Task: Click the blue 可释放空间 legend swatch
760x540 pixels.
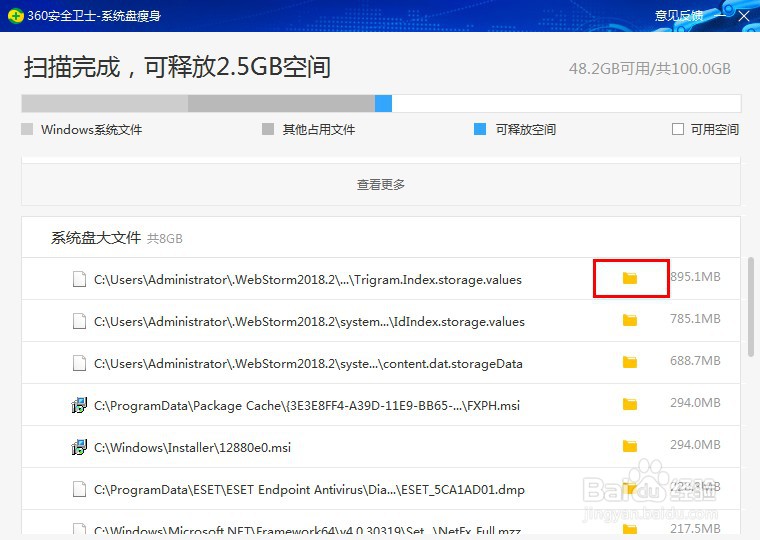Action: (x=480, y=129)
